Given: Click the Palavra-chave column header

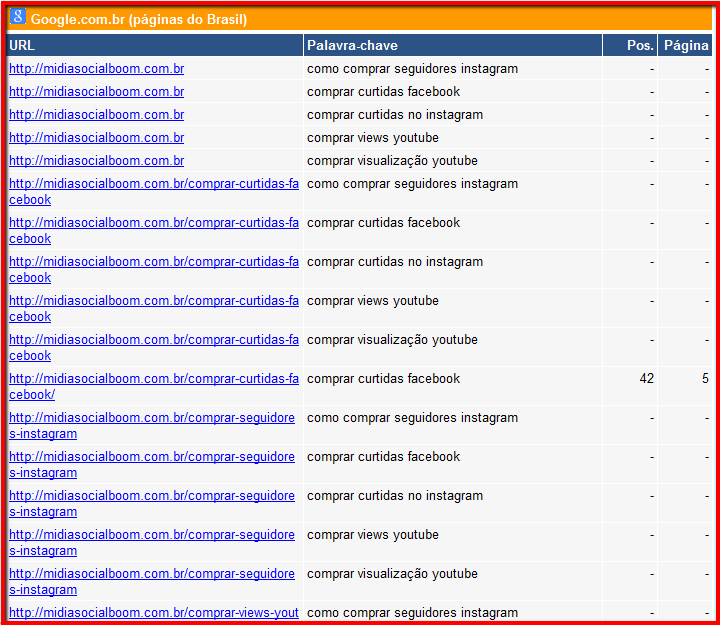Looking at the screenshot, I should [352, 45].
